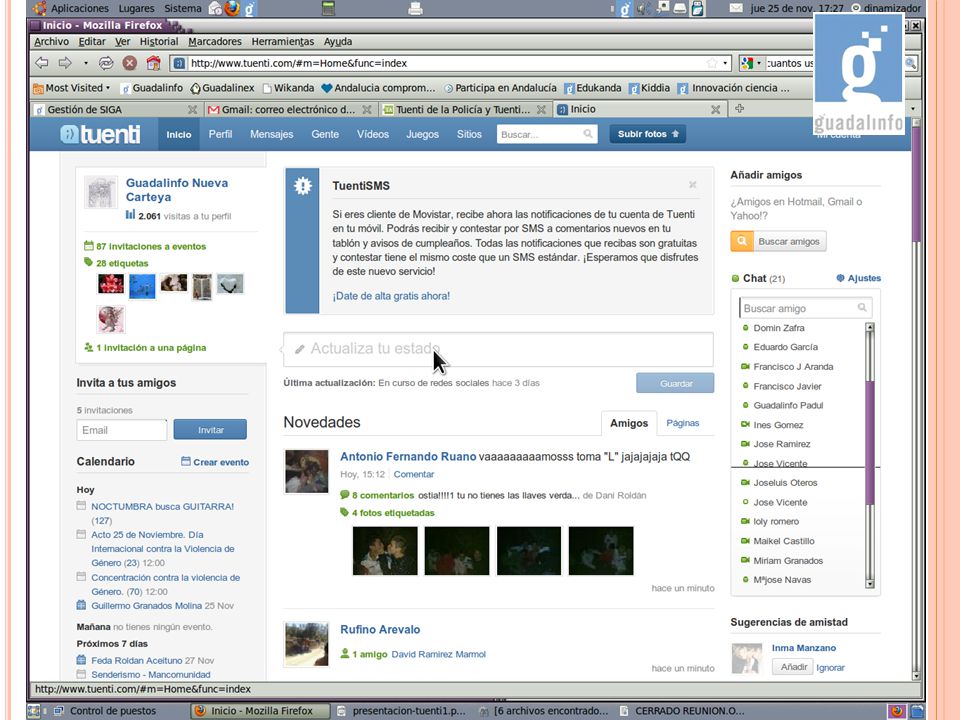Close the Gmail tab
Viewport: 960px width, 720px height.
(x=367, y=110)
